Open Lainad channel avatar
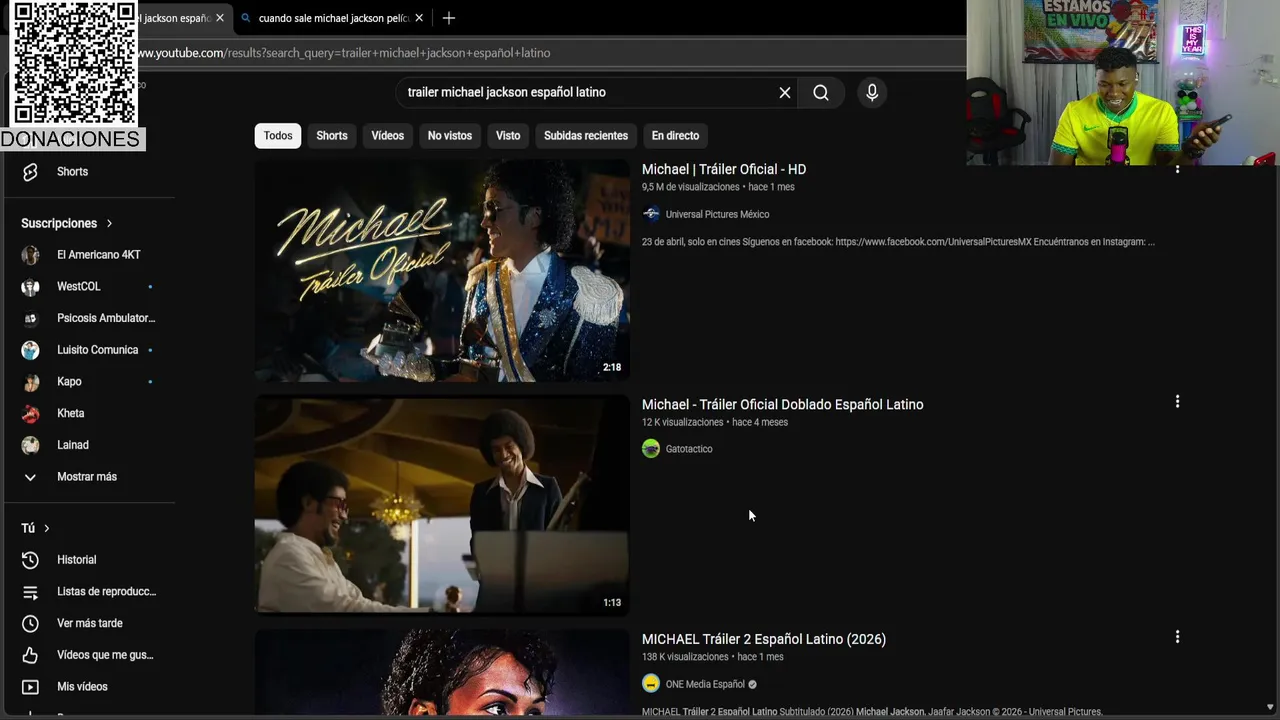Screen dimensions: 1280x720 tap(31, 445)
